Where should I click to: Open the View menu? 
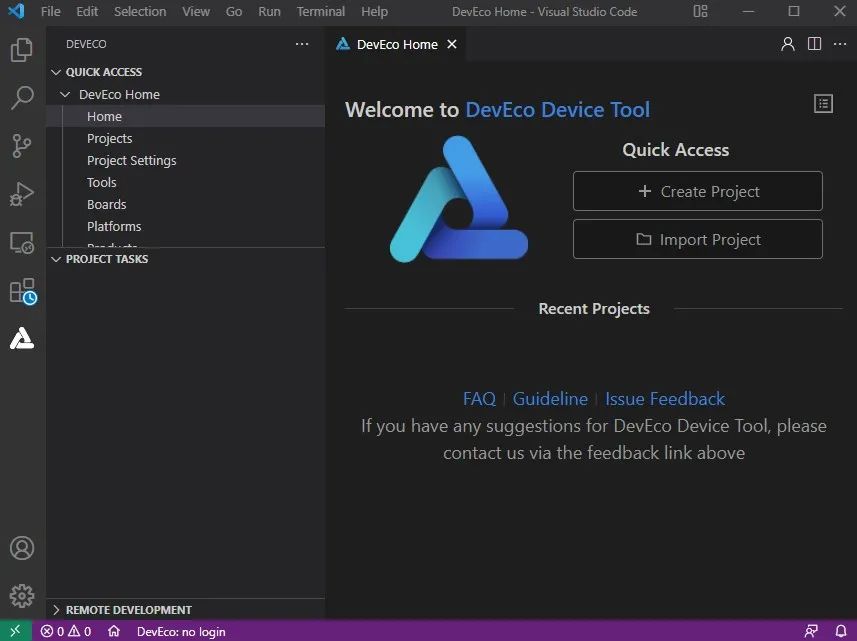(196, 11)
